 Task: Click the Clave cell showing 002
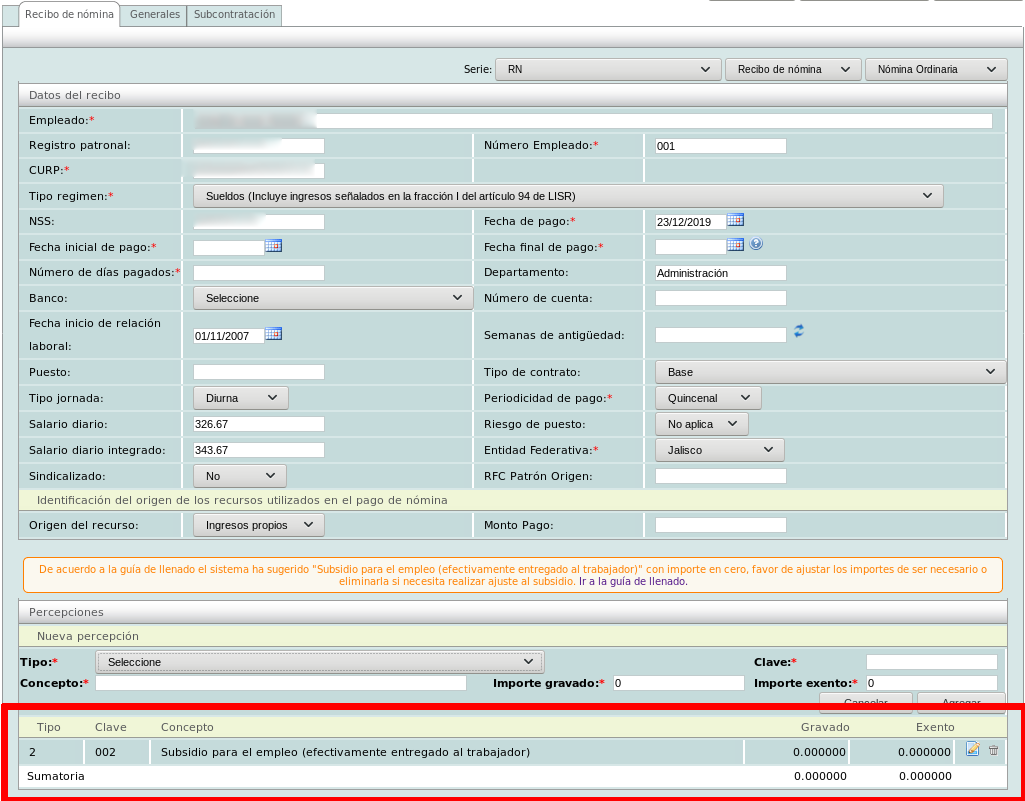click(x=105, y=752)
